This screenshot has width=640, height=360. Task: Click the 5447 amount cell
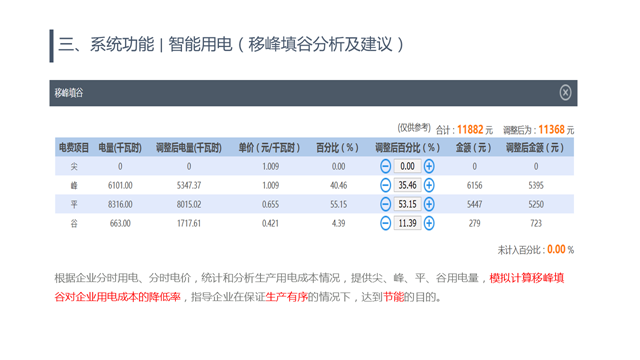coord(474,204)
